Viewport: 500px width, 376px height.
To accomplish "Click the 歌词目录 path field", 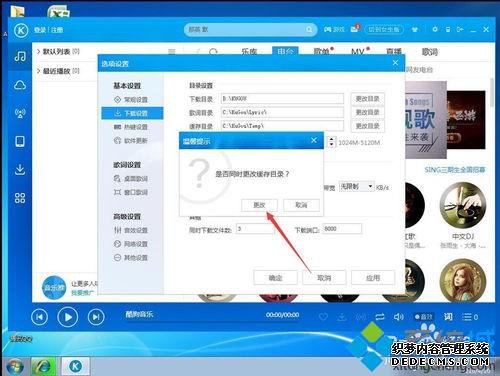I will click(x=282, y=112).
